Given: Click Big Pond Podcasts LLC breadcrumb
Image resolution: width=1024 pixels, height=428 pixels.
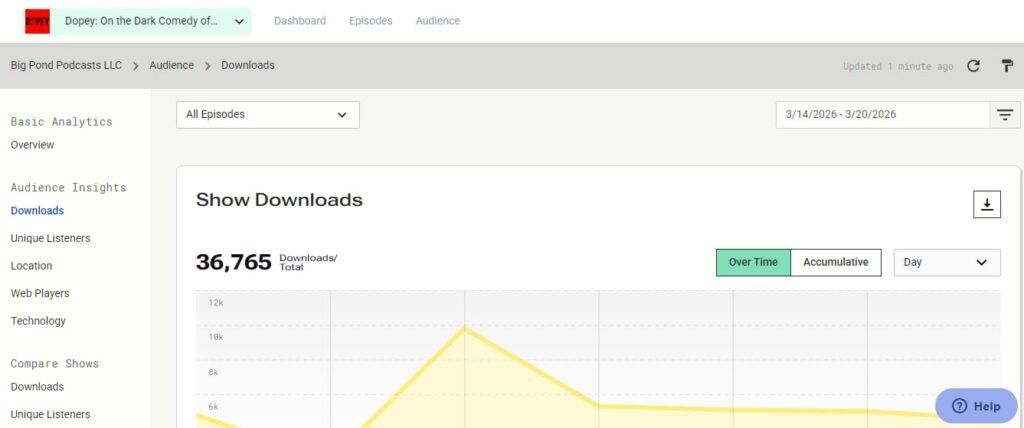Looking at the screenshot, I should point(66,65).
